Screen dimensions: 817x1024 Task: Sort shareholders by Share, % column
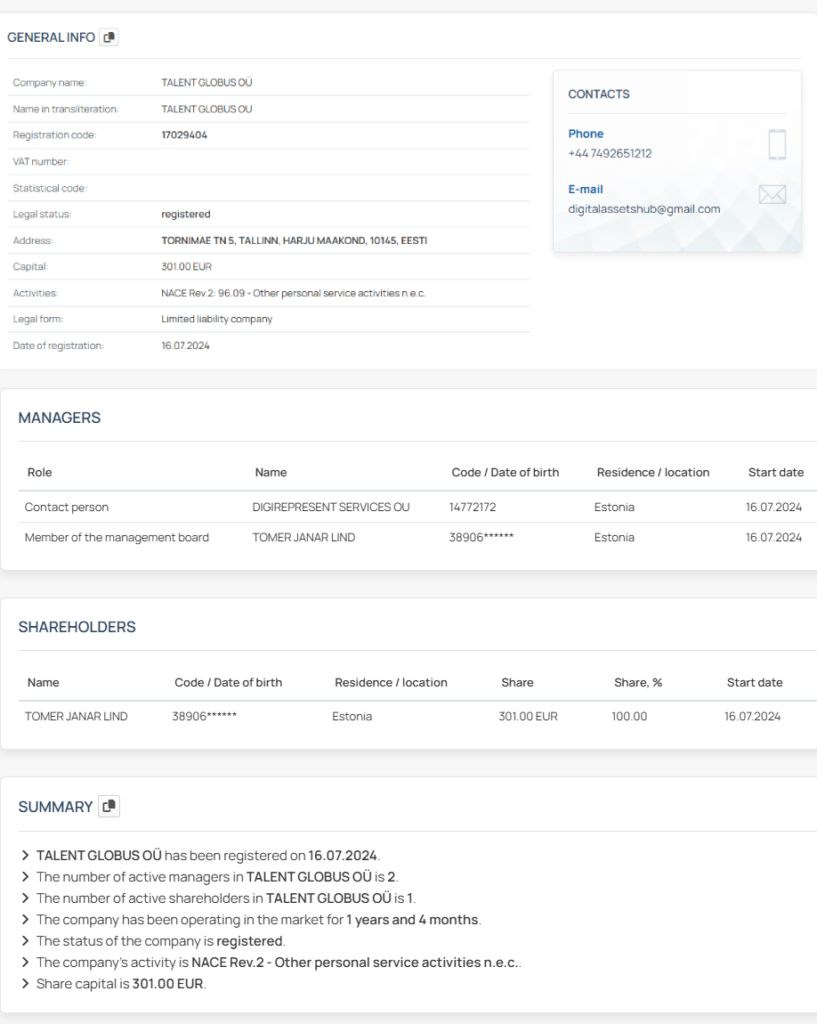637,682
